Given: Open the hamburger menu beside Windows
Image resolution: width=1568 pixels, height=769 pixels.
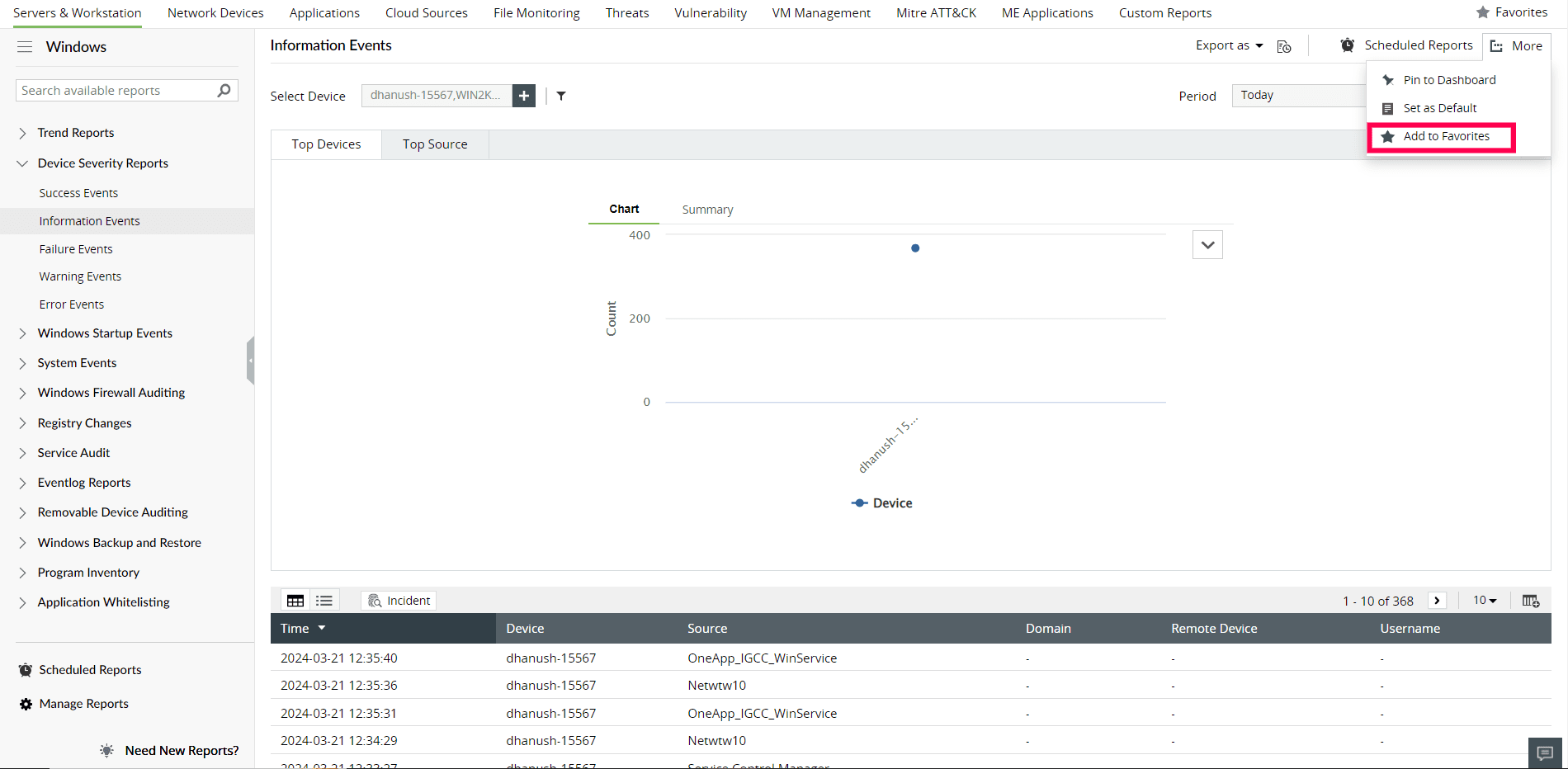Looking at the screenshot, I should coord(25,47).
